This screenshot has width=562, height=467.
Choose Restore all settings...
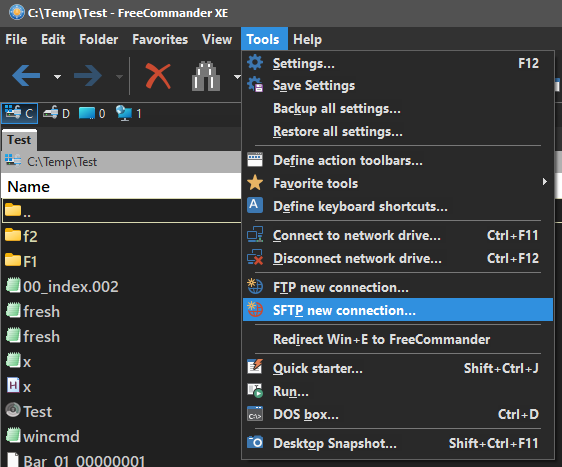[398, 132]
